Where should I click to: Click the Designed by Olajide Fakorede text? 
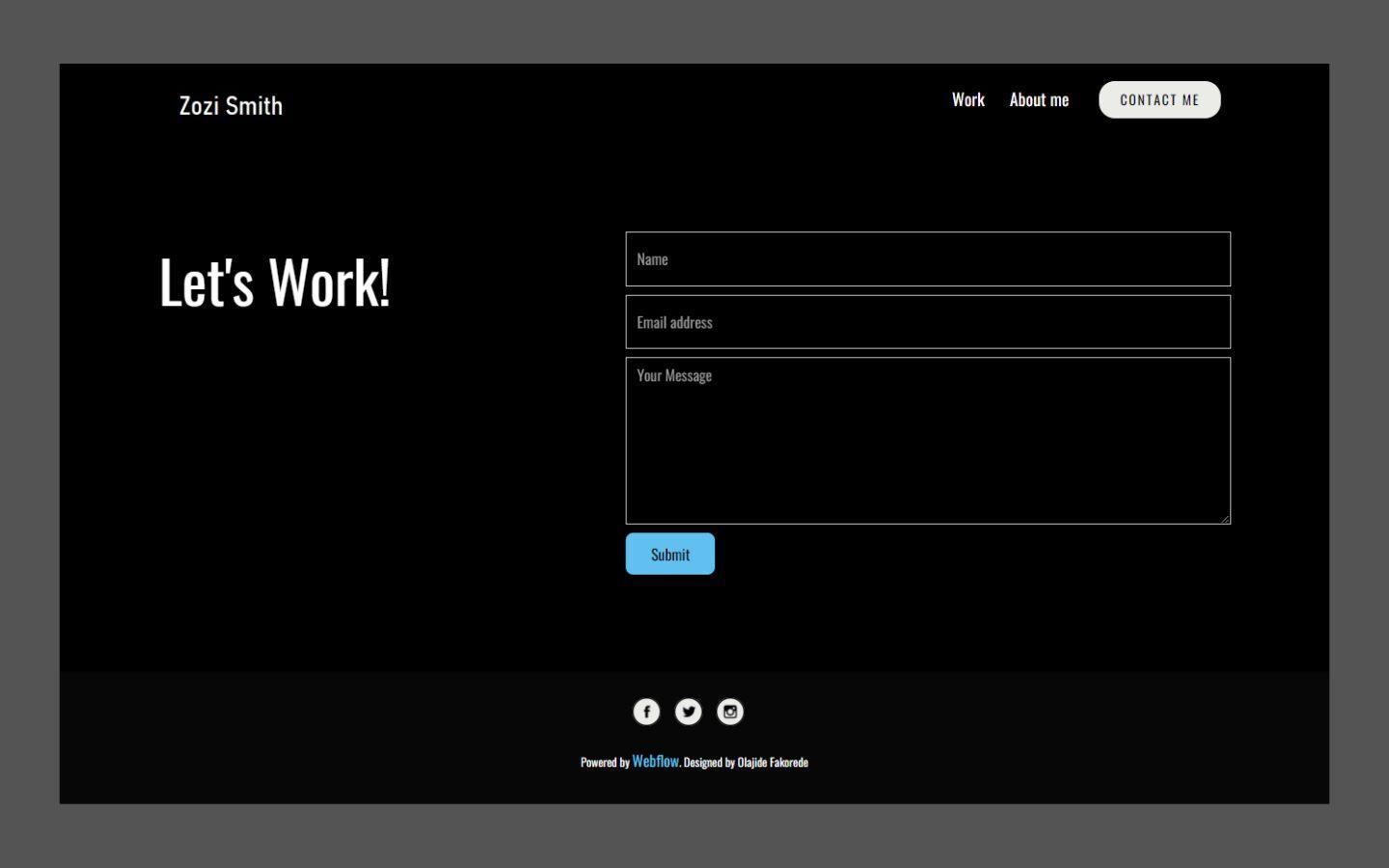point(745,762)
